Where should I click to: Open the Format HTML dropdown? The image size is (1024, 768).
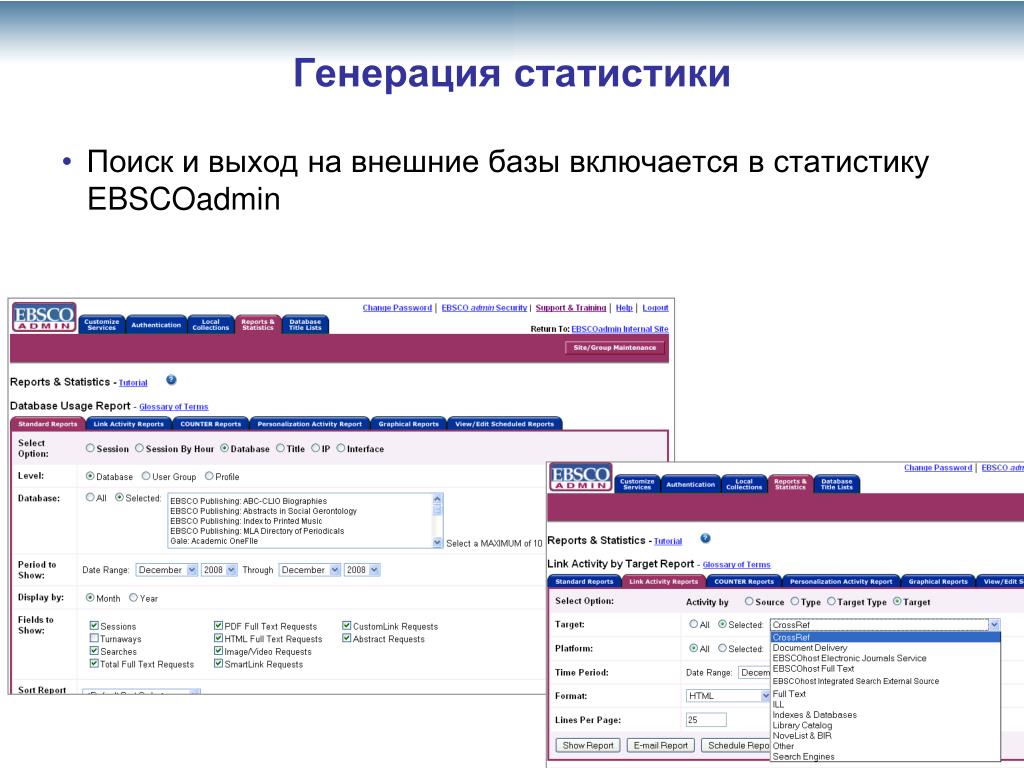click(728, 696)
